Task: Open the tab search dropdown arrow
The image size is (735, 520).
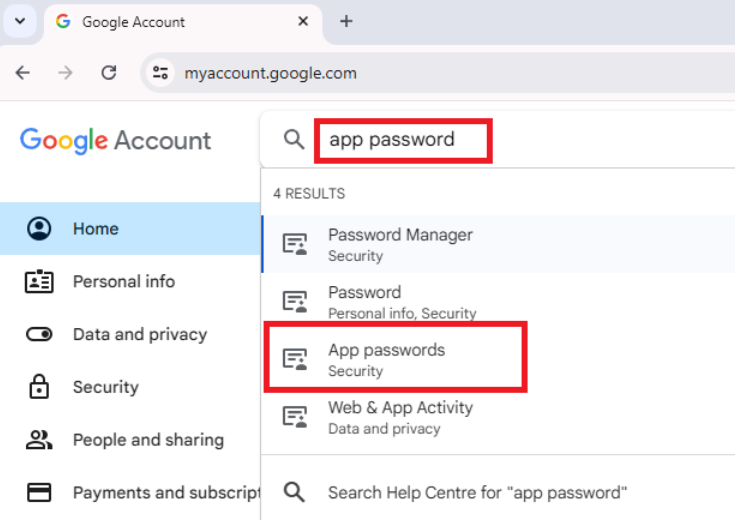Action: [x=20, y=21]
